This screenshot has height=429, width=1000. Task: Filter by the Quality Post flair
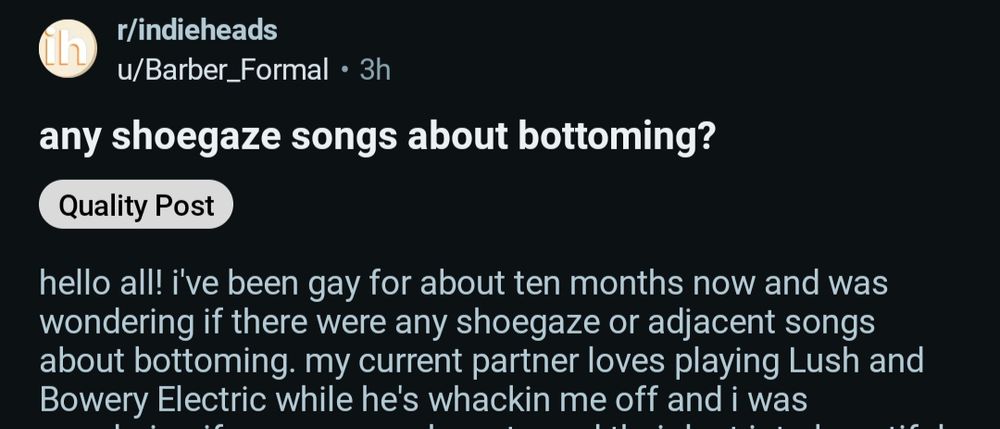(136, 205)
